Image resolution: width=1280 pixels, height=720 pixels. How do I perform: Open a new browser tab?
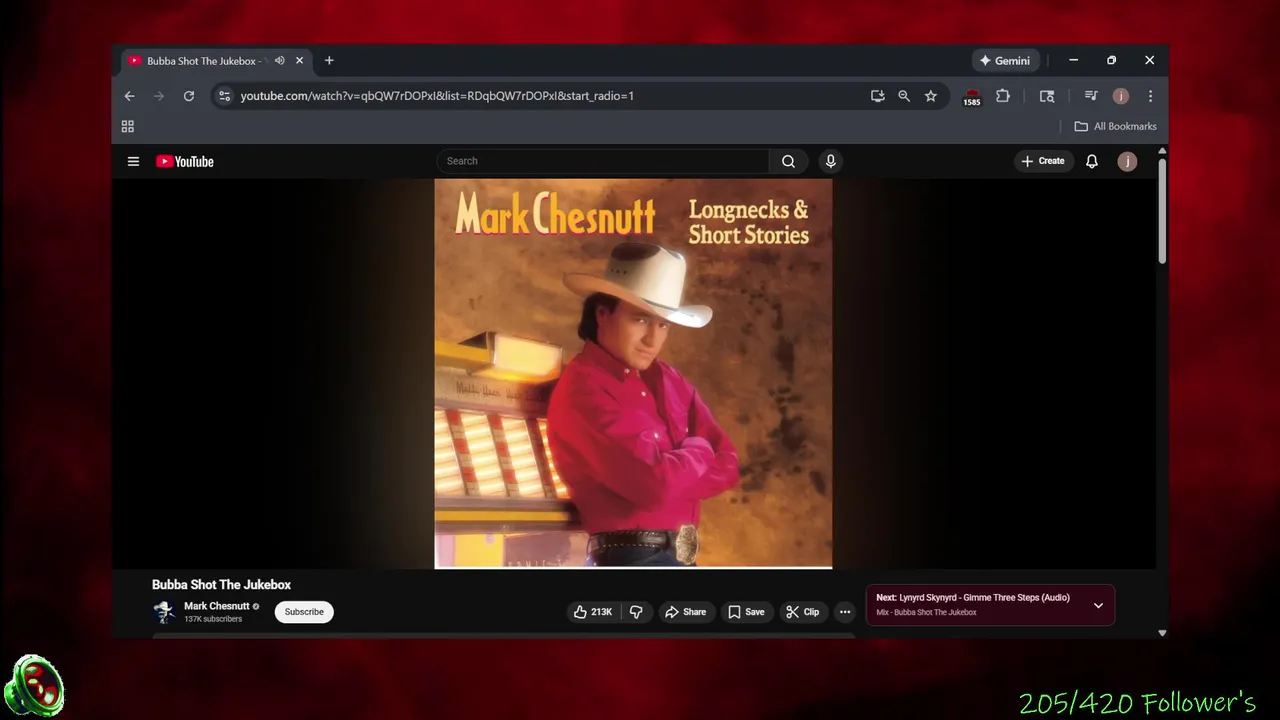[x=329, y=61]
